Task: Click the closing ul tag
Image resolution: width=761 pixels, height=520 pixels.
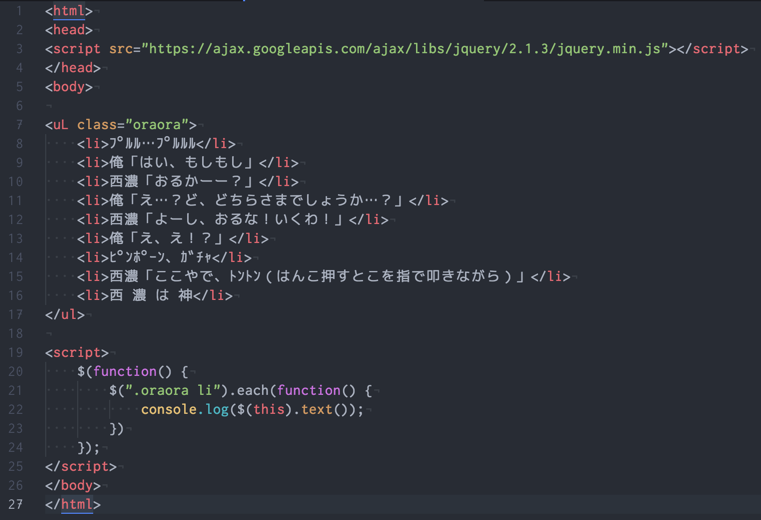Action: click(x=65, y=314)
